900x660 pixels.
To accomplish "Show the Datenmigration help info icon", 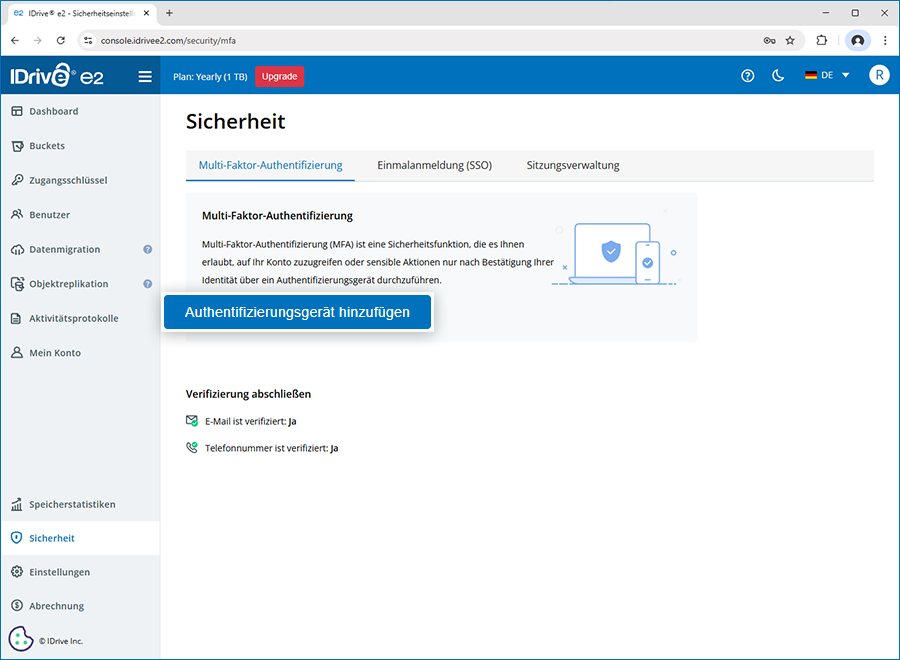I will pyautogui.click(x=147, y=249).
